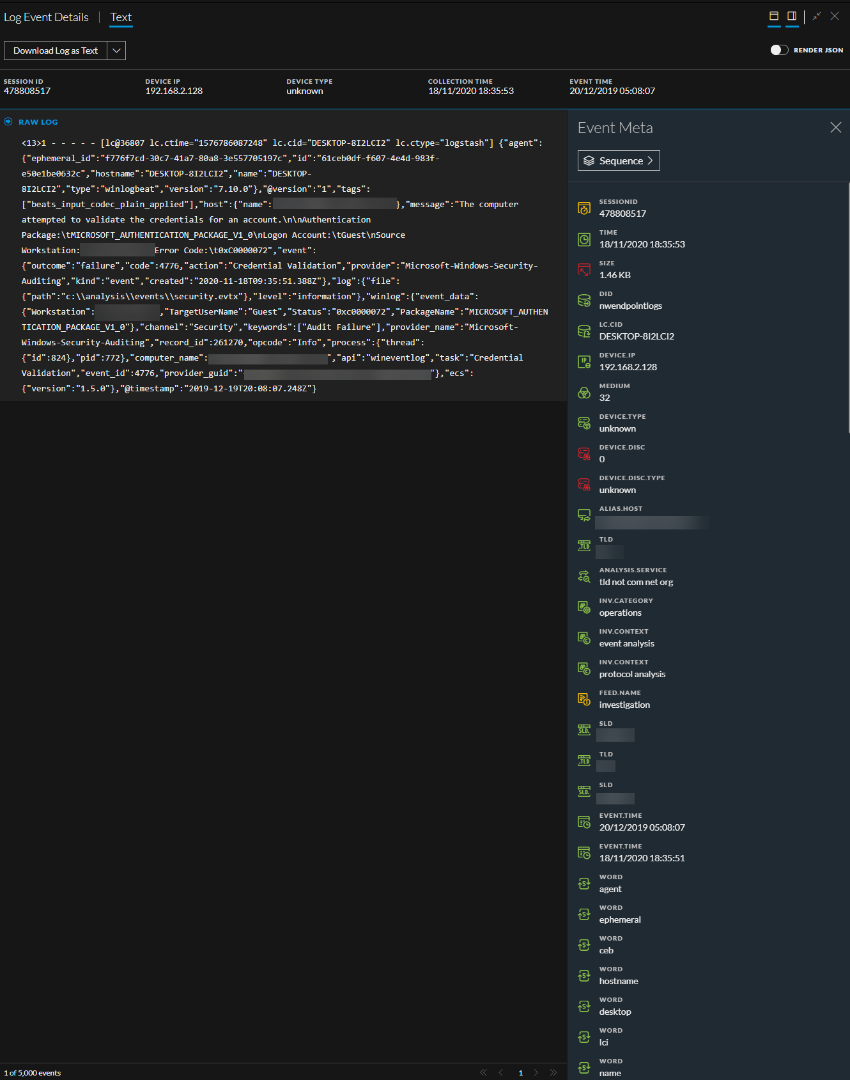Select the Log Event Details heading
The image size is (850, 1080).
(46, 17)
